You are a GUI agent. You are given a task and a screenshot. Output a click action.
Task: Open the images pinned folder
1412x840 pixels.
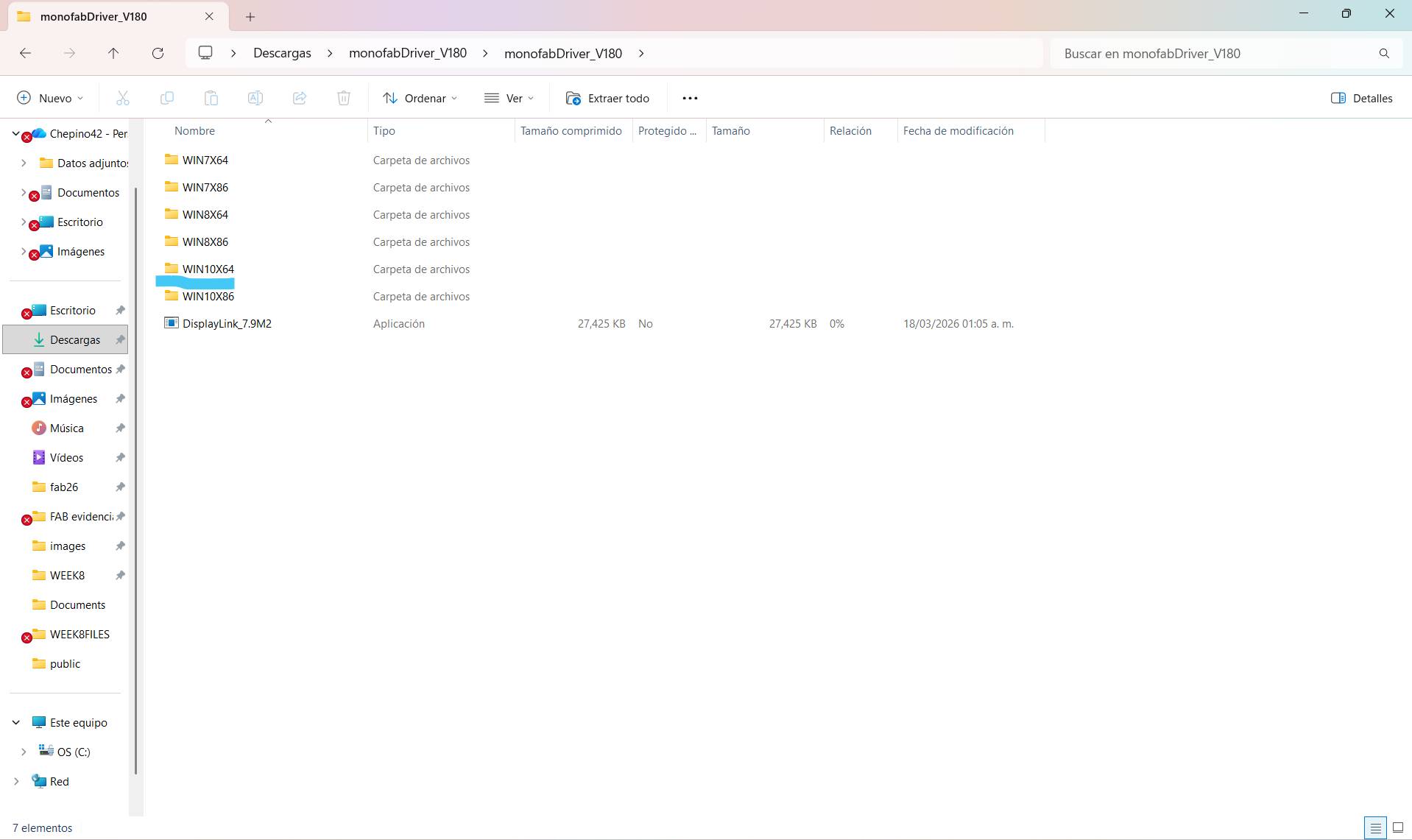pos(68,546)
